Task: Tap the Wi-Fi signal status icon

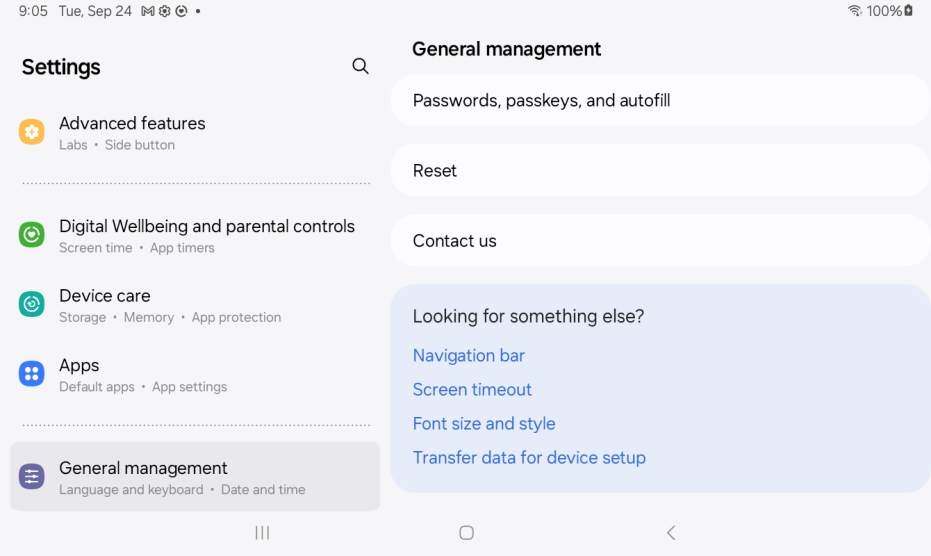Action: (x=854, y=11)
